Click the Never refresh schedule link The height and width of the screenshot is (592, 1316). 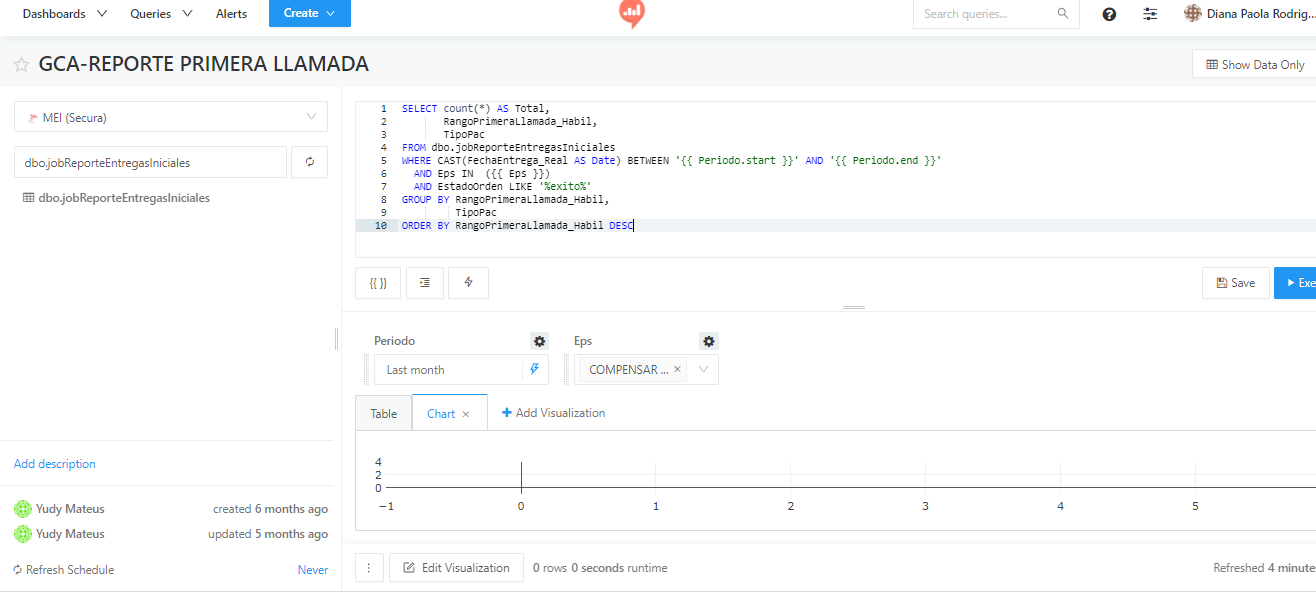313,570
